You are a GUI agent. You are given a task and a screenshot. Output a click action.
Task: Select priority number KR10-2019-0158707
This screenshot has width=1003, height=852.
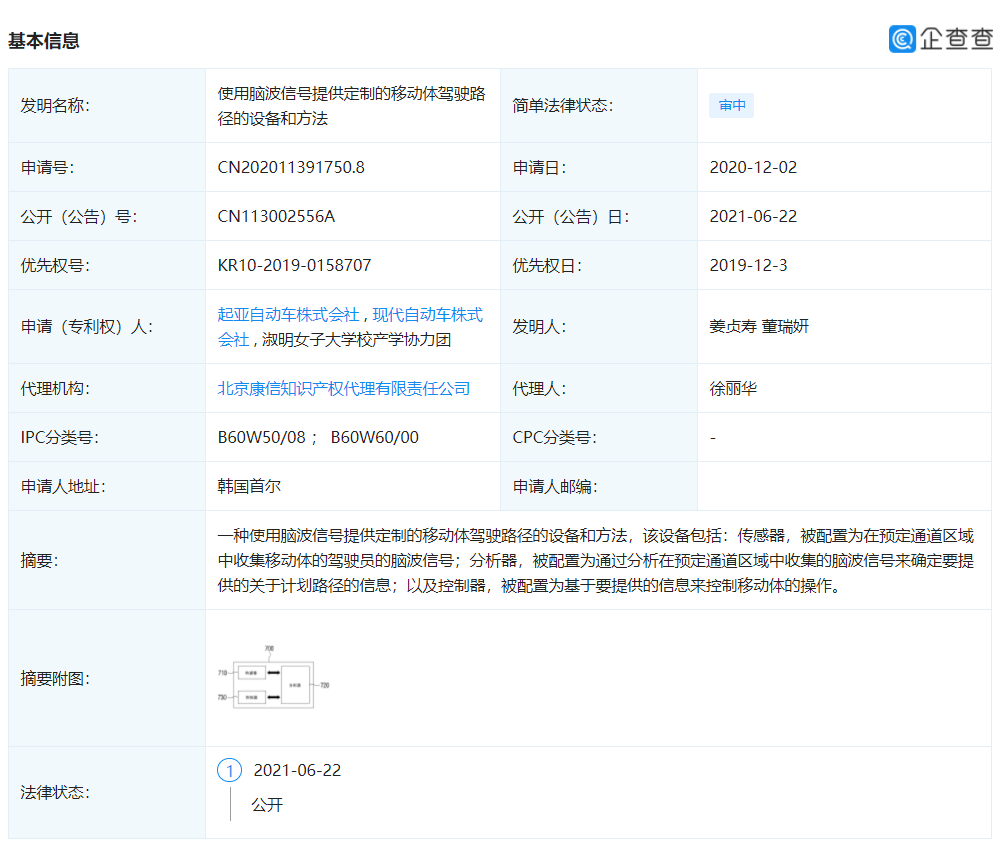pos(294,265)
